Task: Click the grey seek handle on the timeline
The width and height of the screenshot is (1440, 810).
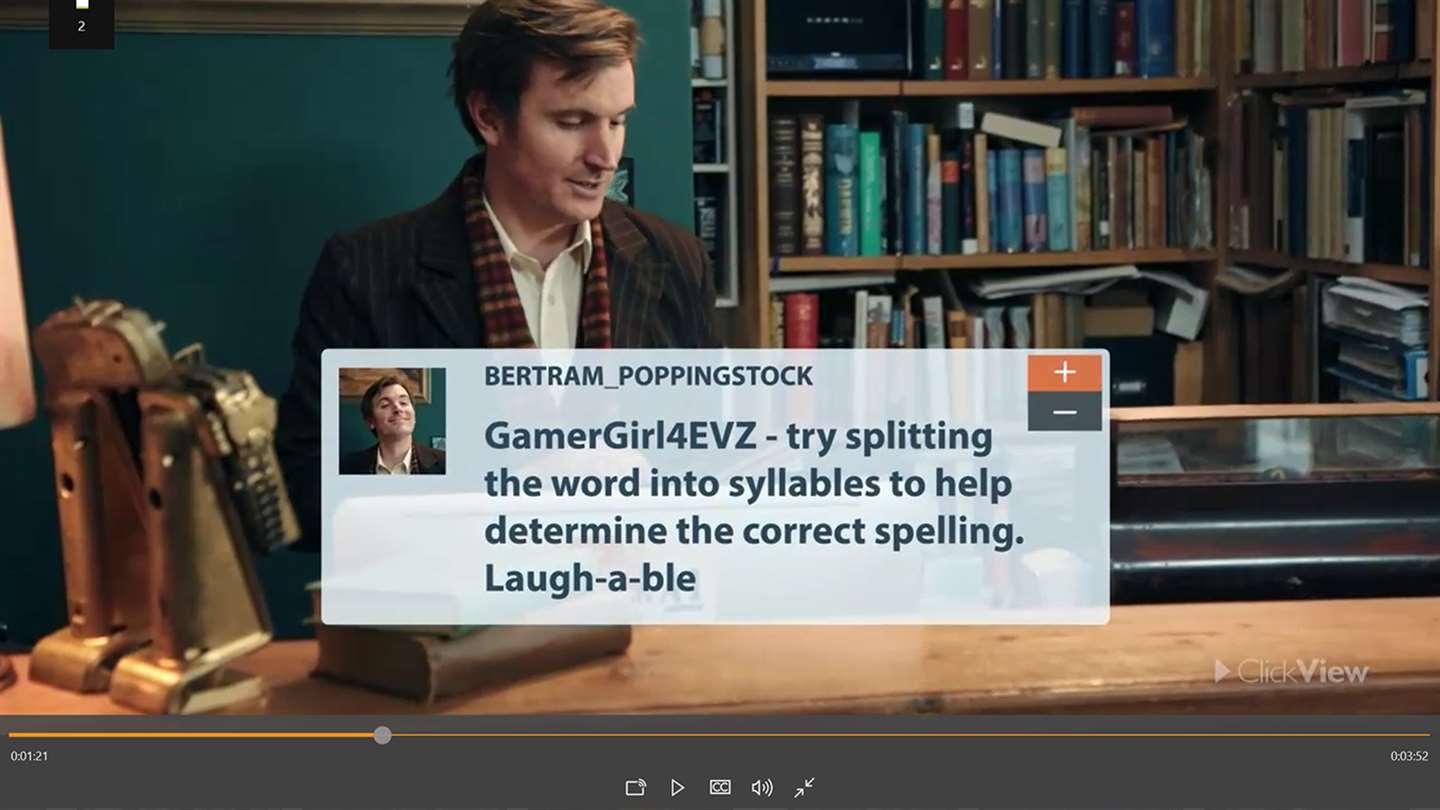Action: tap(382, 735)
